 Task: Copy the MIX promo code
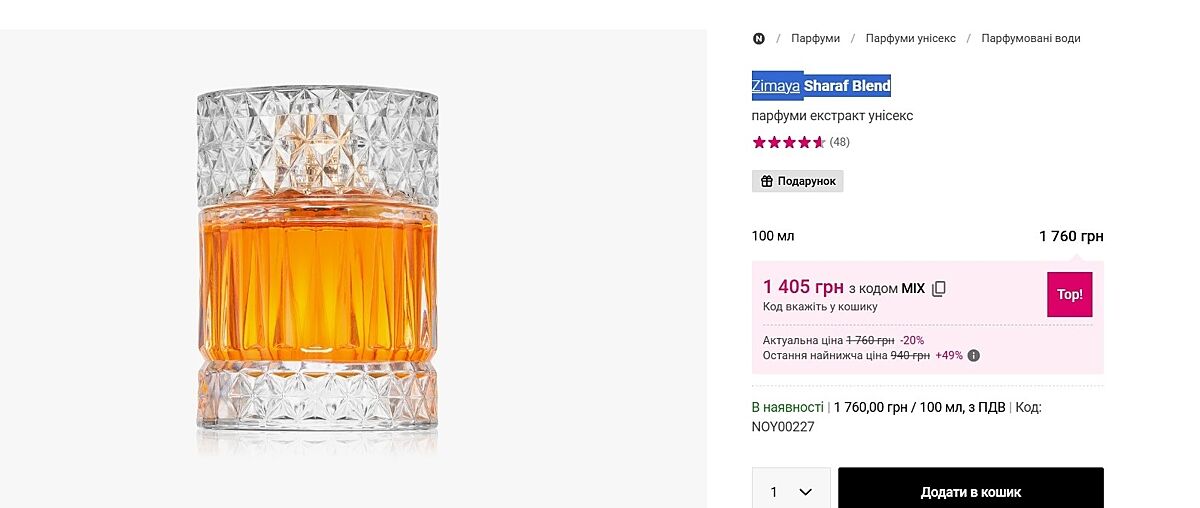point(939,289)
